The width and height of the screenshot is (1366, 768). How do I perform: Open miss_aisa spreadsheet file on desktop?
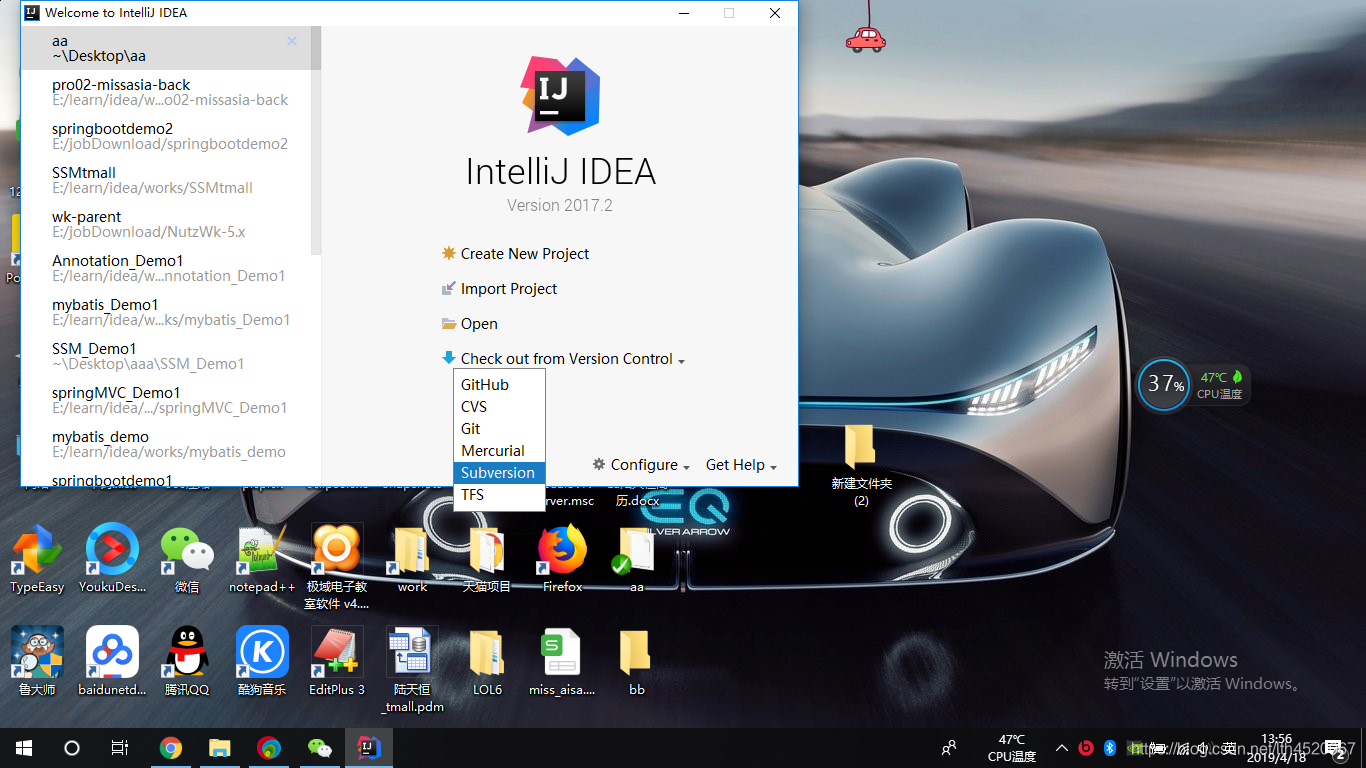[x=562, y=661]
